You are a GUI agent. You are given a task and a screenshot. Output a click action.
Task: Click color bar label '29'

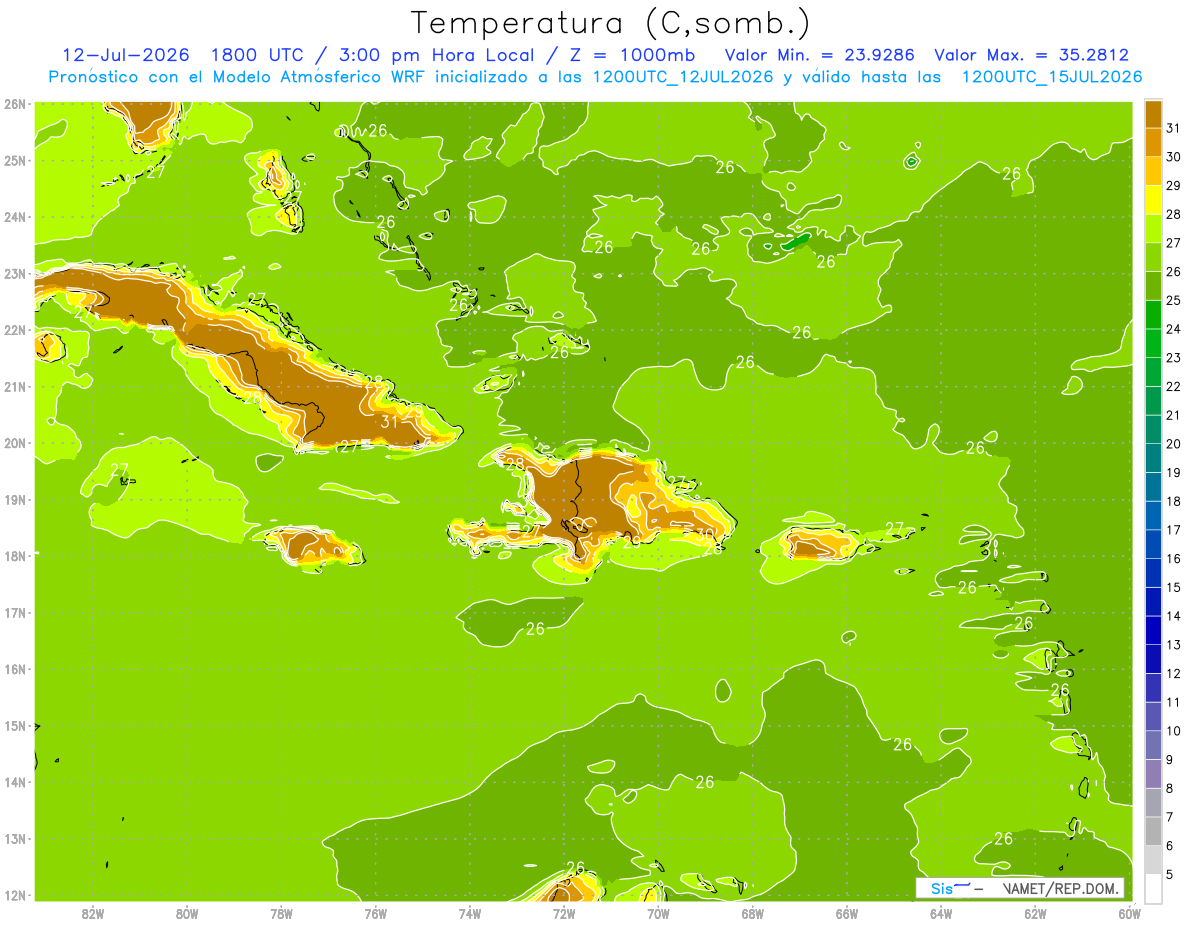click(1174, 185)
